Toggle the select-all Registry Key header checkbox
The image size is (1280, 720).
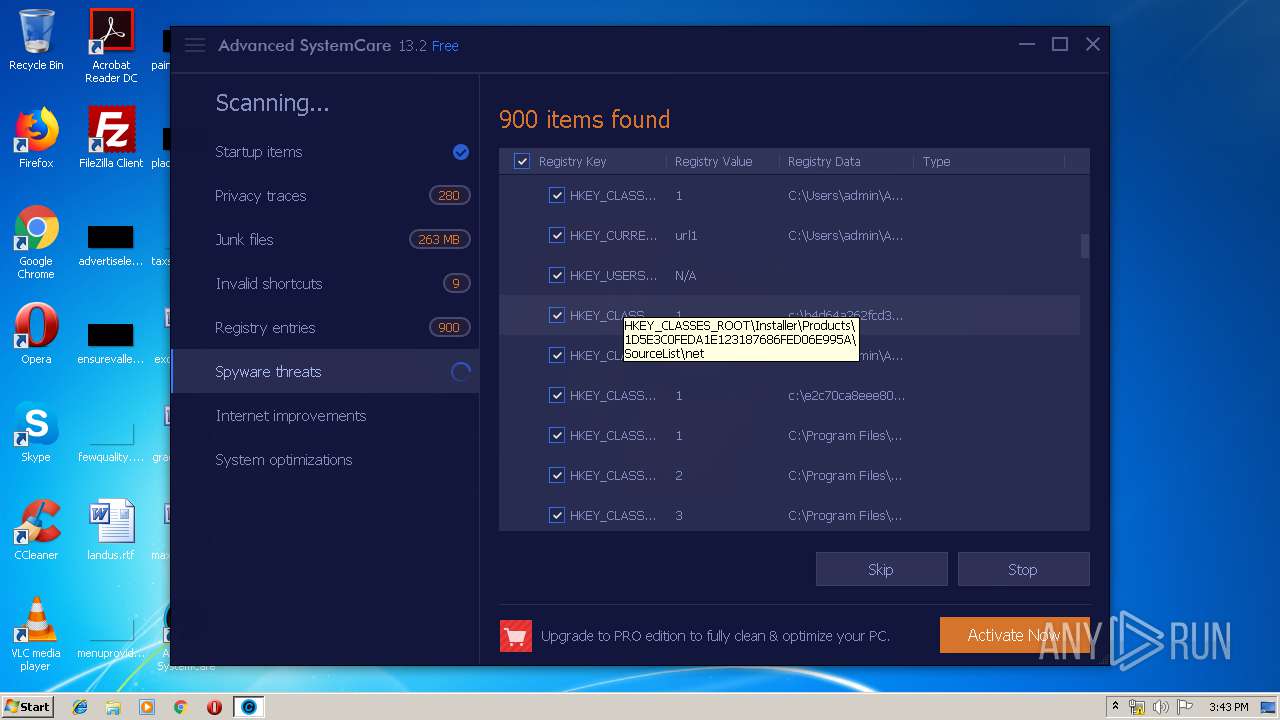click(522, 161)
